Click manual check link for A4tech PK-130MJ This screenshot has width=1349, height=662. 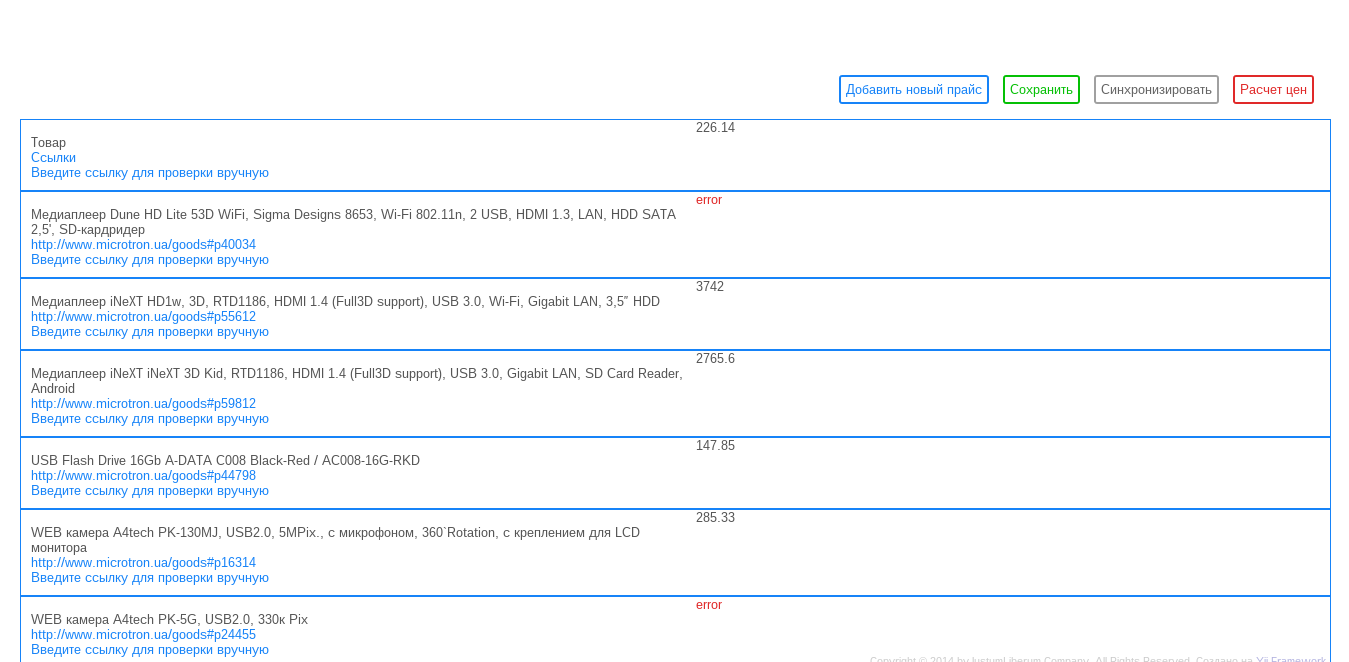click(x=150, y=578)
